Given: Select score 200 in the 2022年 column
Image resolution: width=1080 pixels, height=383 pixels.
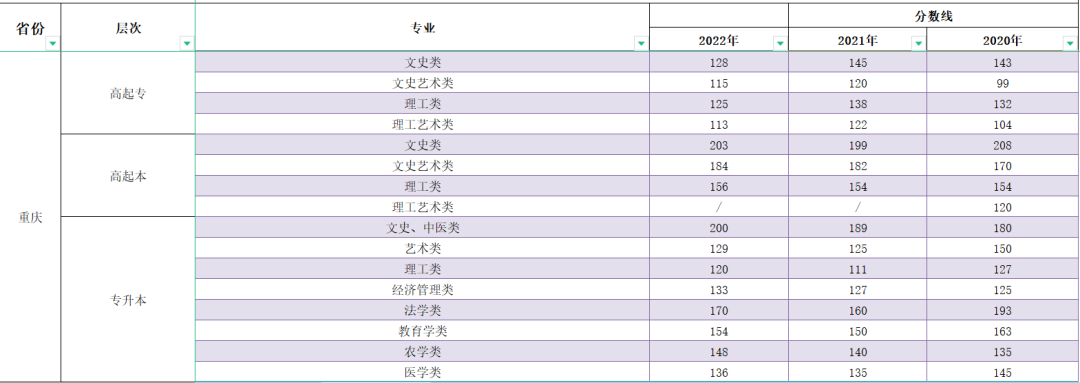Looking at the screenshot, I should (x=719, y=228).
